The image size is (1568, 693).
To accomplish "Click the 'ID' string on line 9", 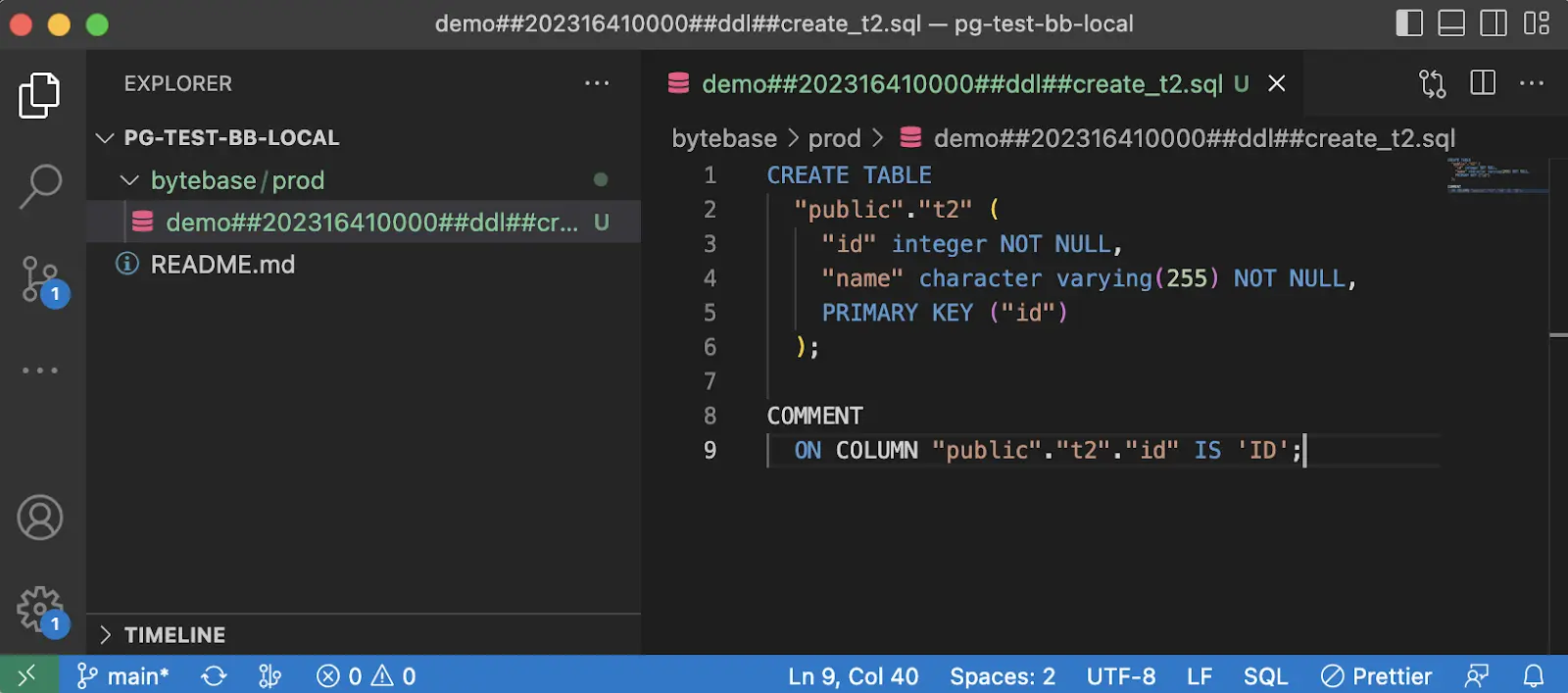I will (1262, 450).
